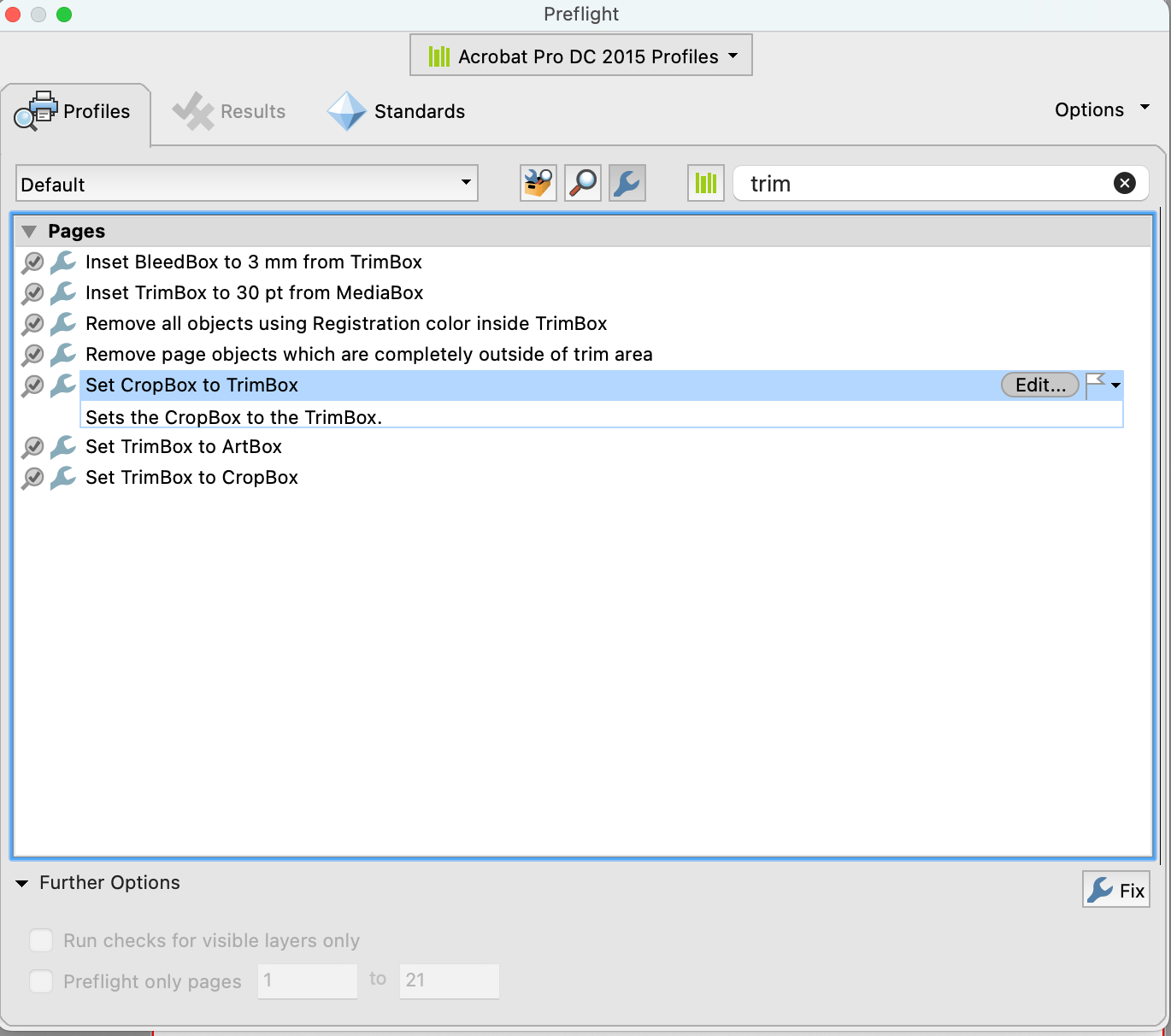Switch to the Results tab
The width and height of the screenshot is (1171, 1036).
pos(229,111)
